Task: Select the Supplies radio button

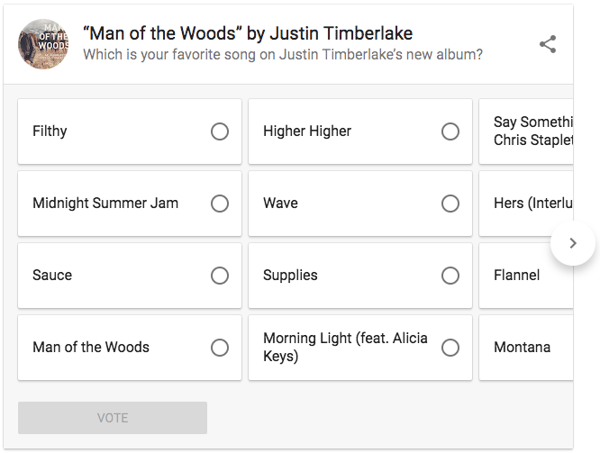Action: tap(450, 275)
